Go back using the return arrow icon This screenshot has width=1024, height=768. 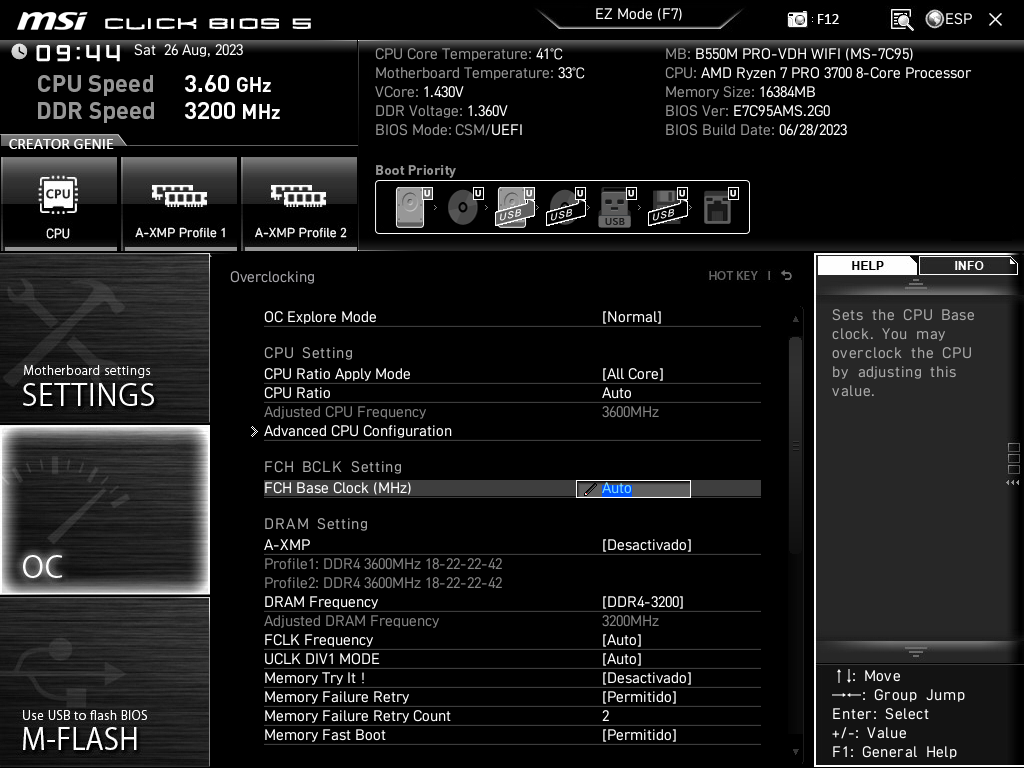click(786, 276)
